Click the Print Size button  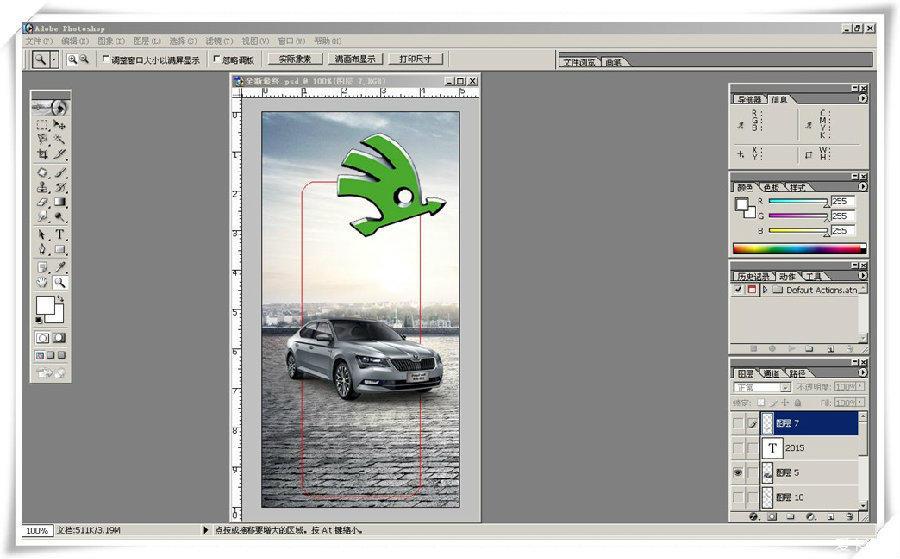[x=415, y=59]
